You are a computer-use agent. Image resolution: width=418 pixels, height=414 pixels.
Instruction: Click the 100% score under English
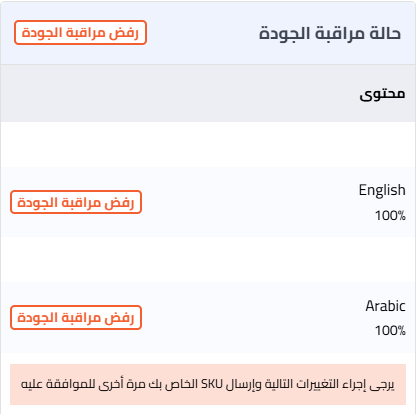(390, 215)
